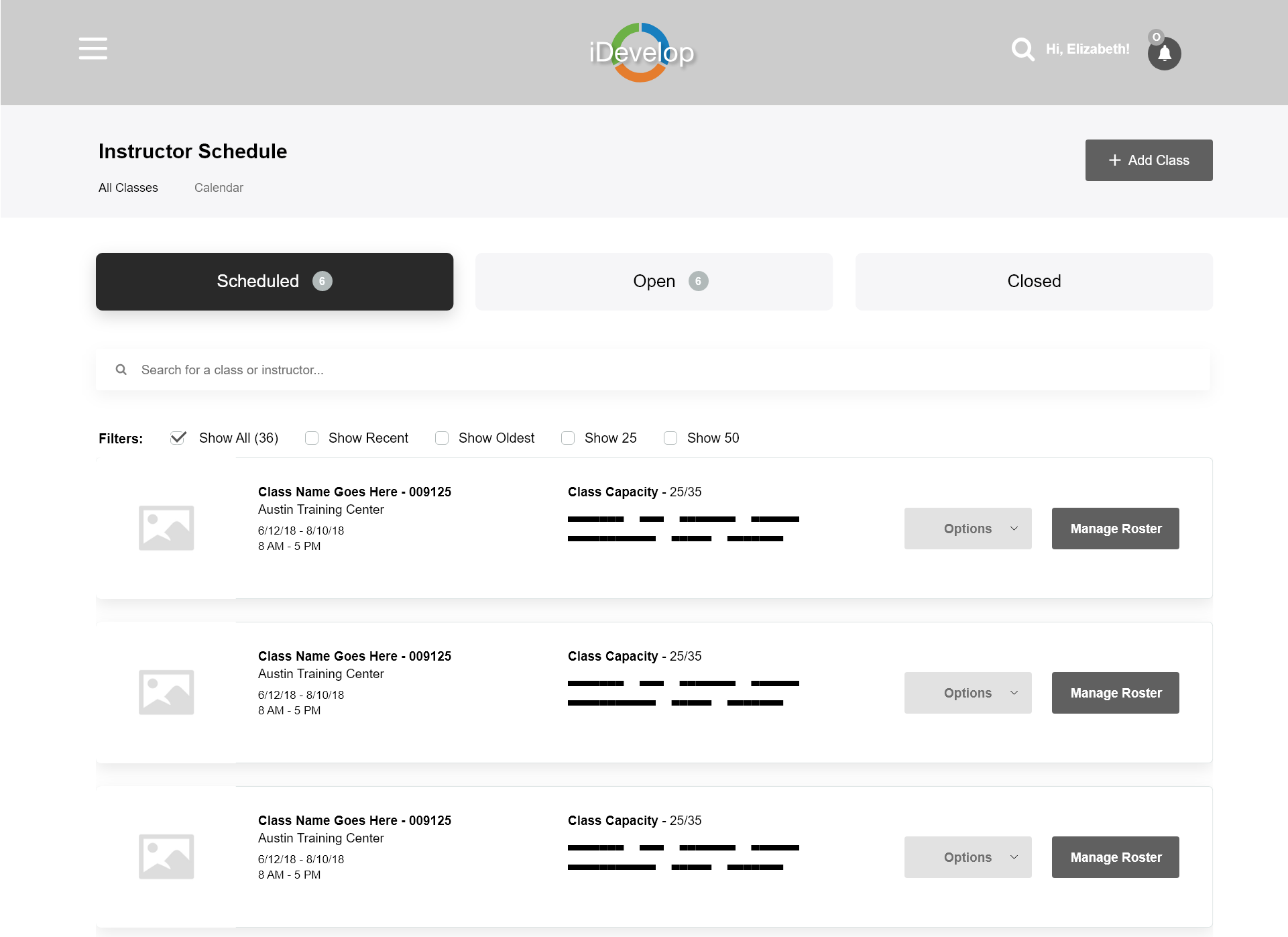1288x937 pixels.
Task: Click the notification bell icon
Action: pos(1165,52)
